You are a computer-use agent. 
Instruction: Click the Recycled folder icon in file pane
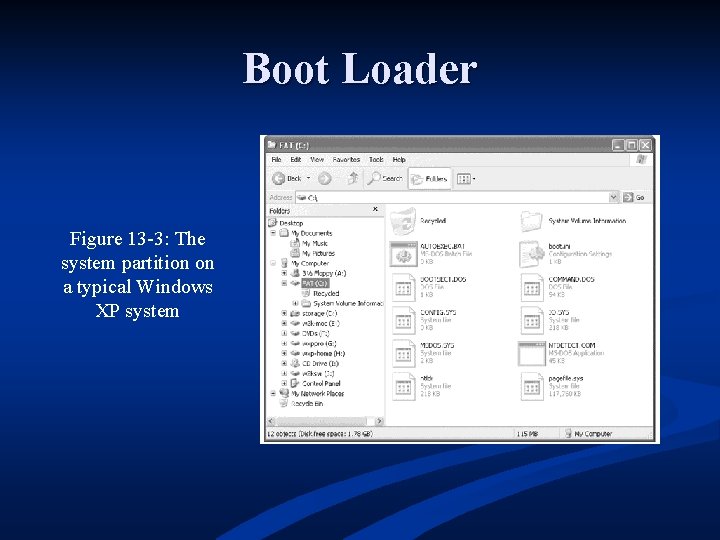click(x=403, y=221)
